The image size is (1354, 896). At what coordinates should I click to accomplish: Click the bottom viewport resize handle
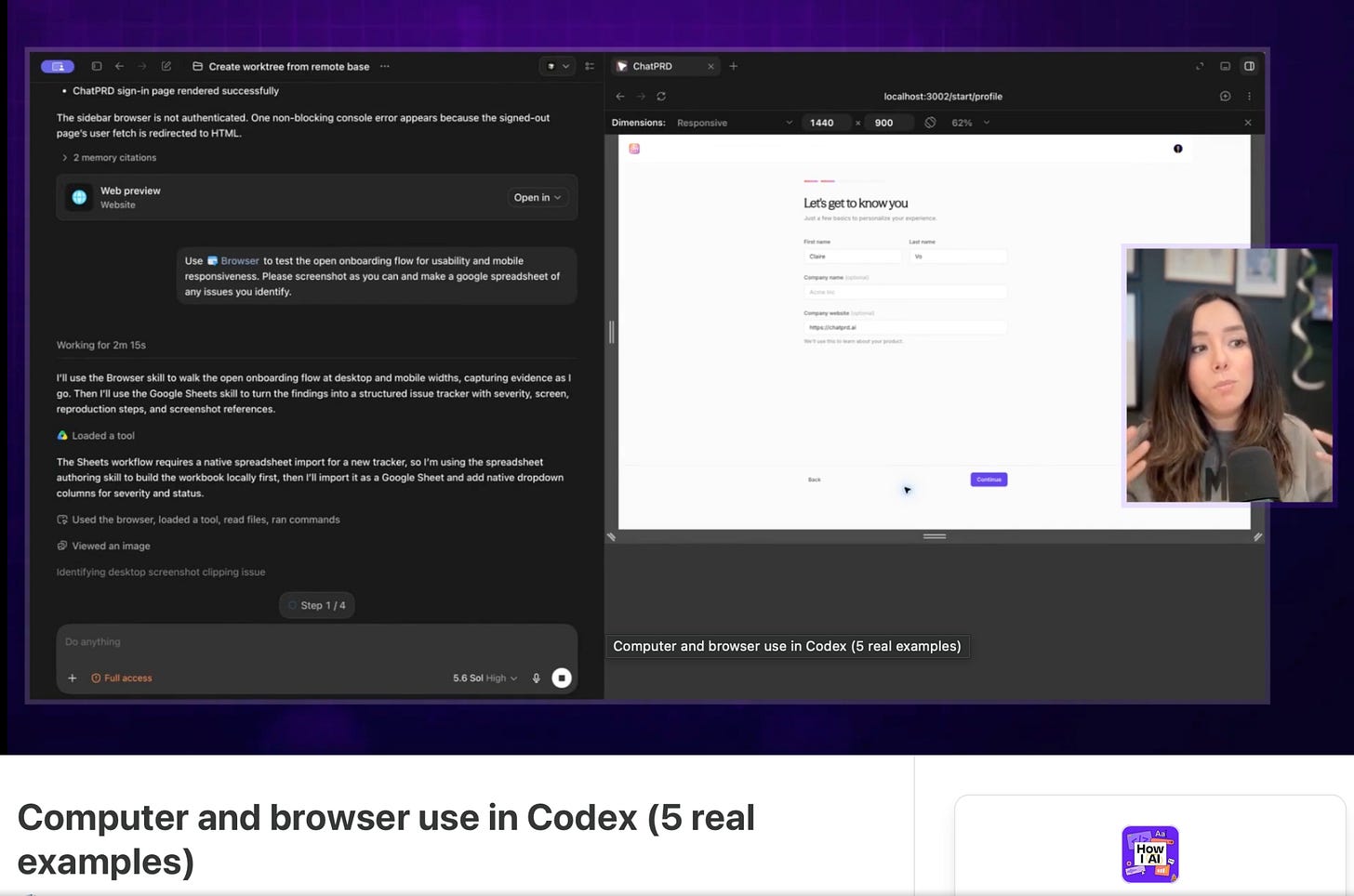[x=935, y=536]
